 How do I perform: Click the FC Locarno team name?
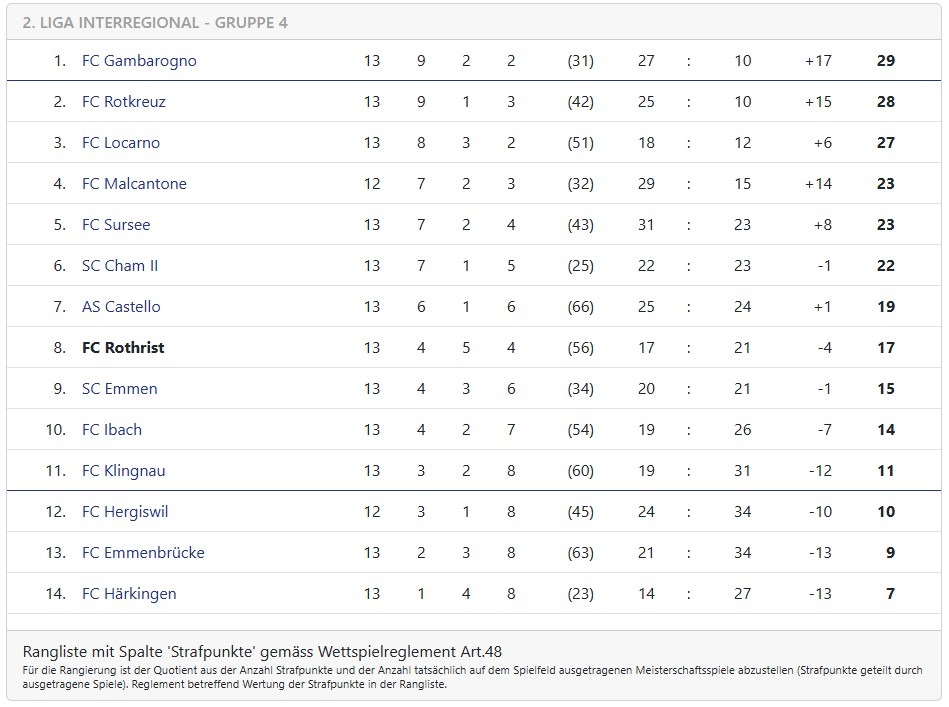coord(121,143)
